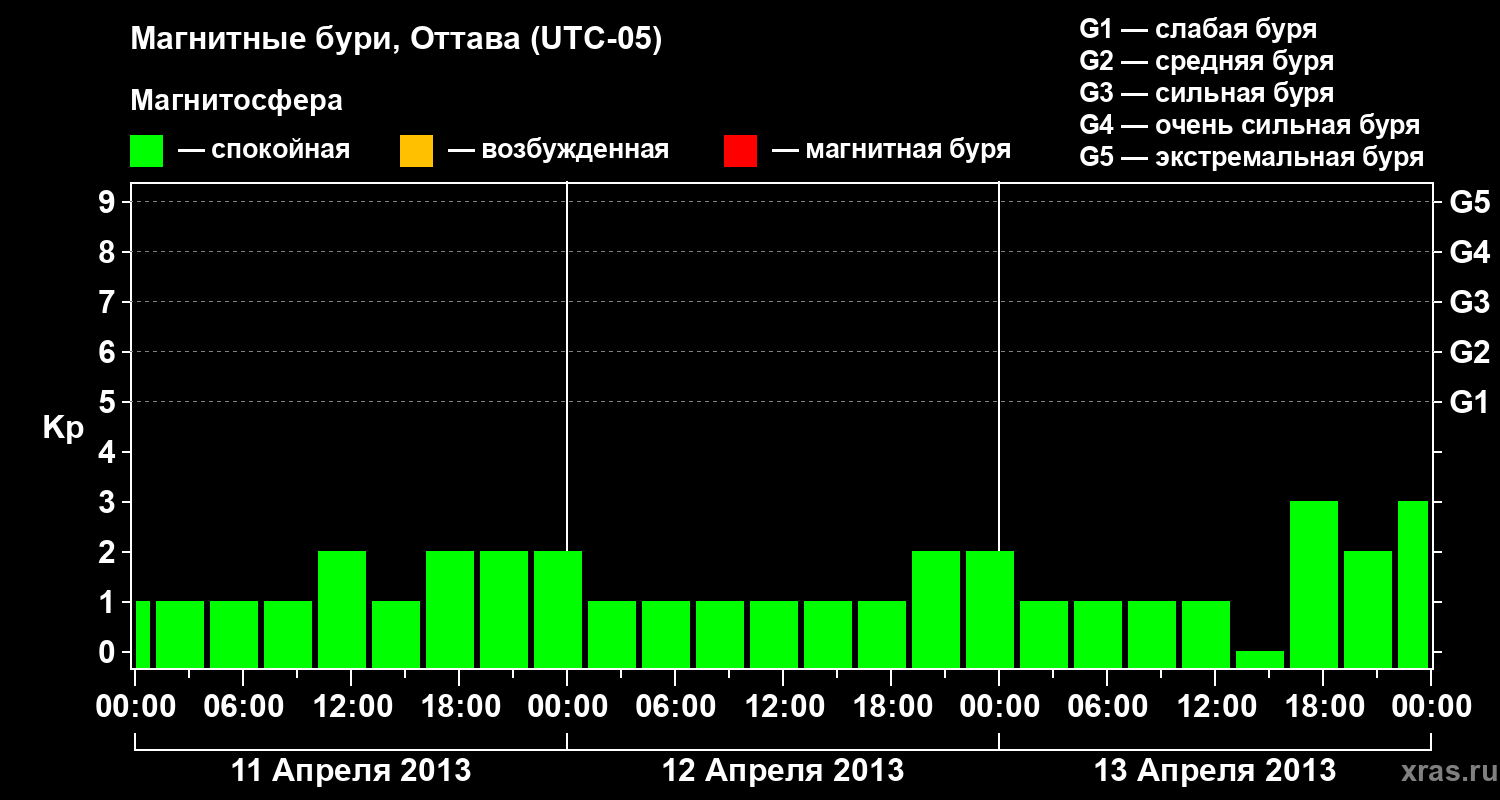Click the Kp 2 bar at 12:00 on 11 Апреля
The image size is (1500, 800).
[342, 610]
